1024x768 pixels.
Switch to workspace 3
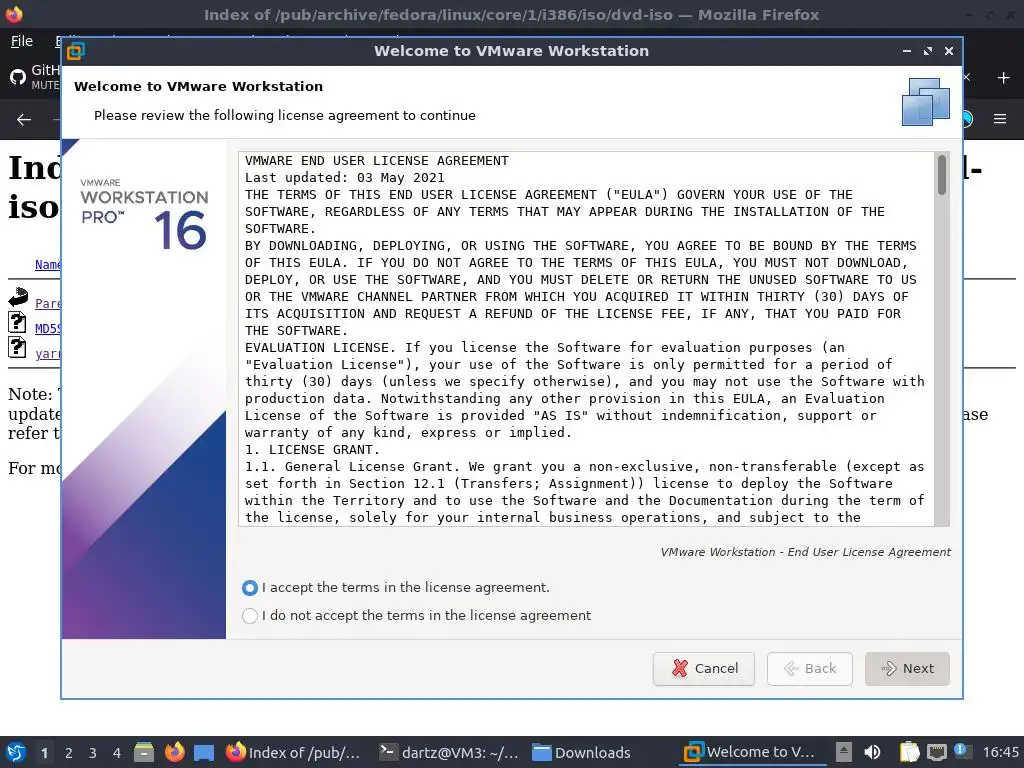tap(92, 753)
